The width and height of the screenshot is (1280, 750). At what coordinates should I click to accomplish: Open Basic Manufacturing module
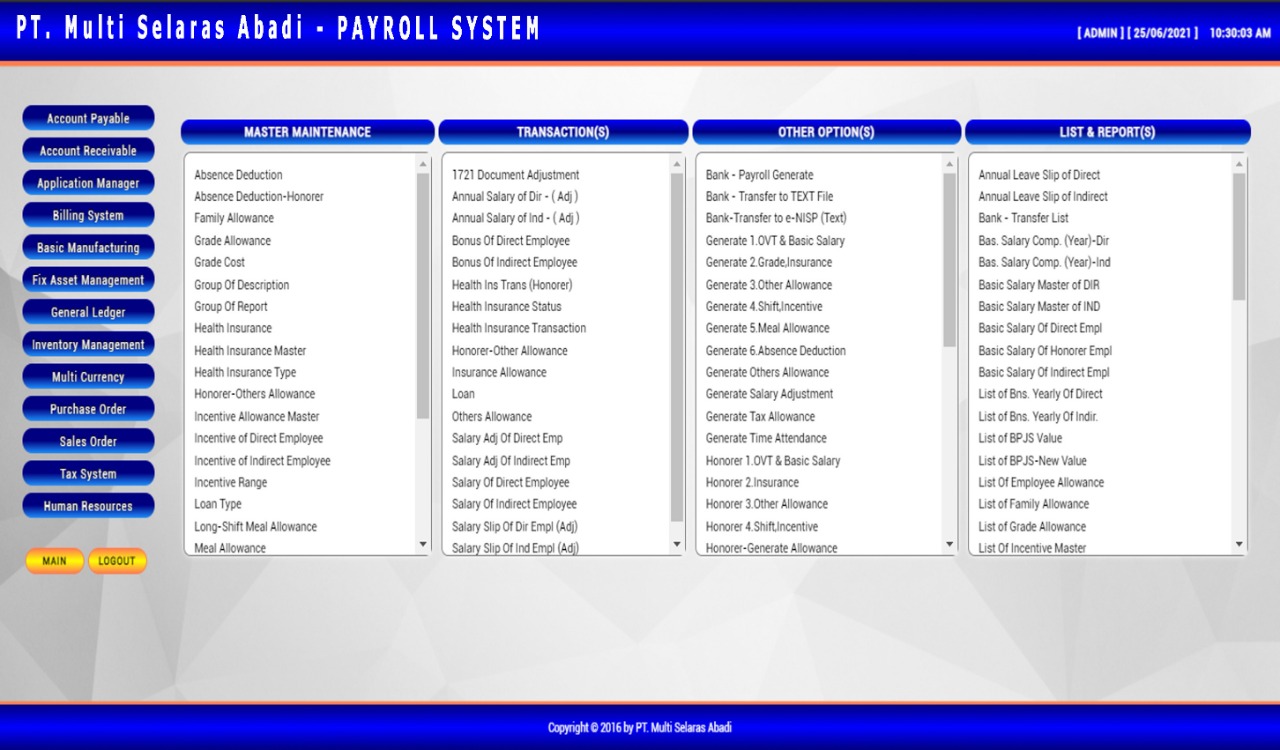tap(88, 247)
